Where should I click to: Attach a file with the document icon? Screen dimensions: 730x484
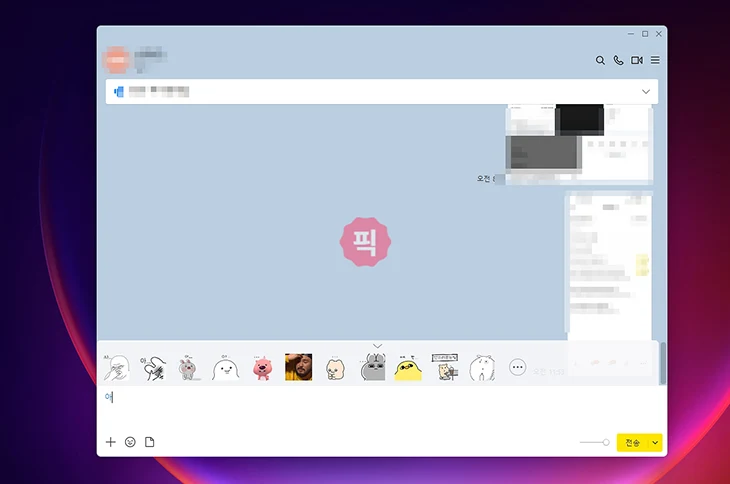click(149, 442)
